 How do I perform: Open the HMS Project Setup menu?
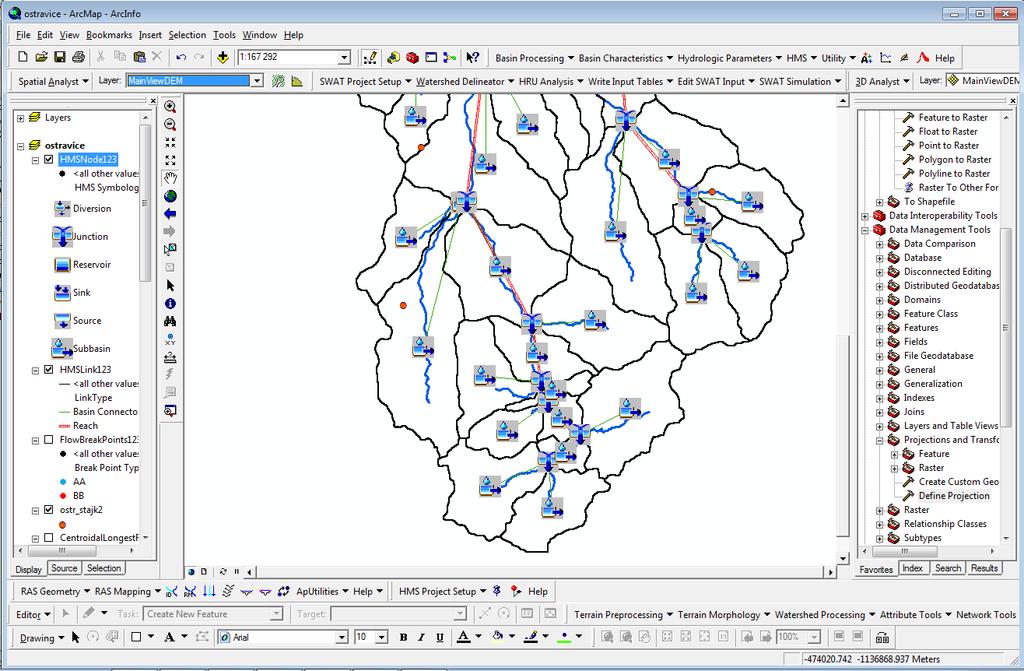(x=442, y=591)
